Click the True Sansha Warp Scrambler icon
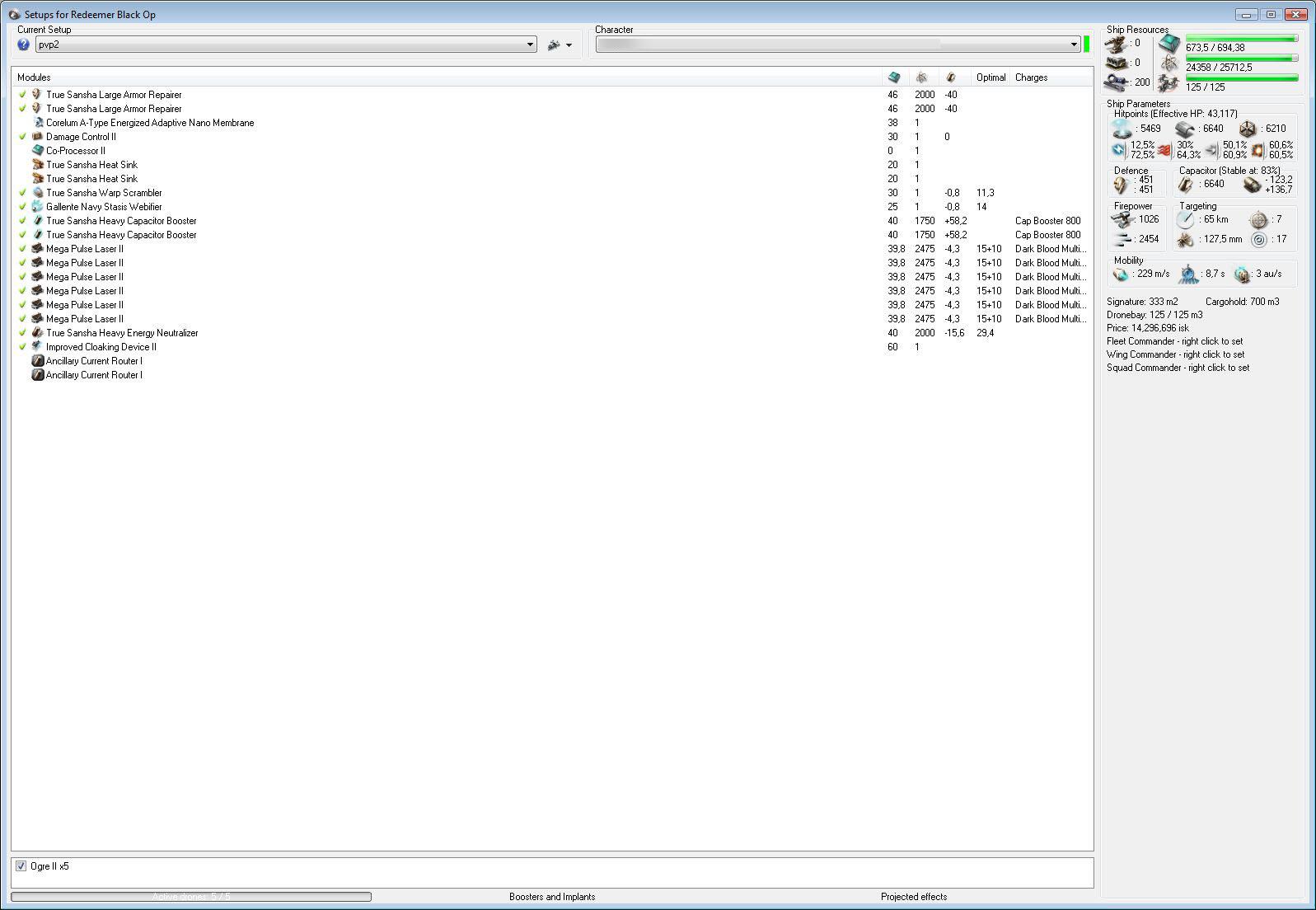 [37, 193]
